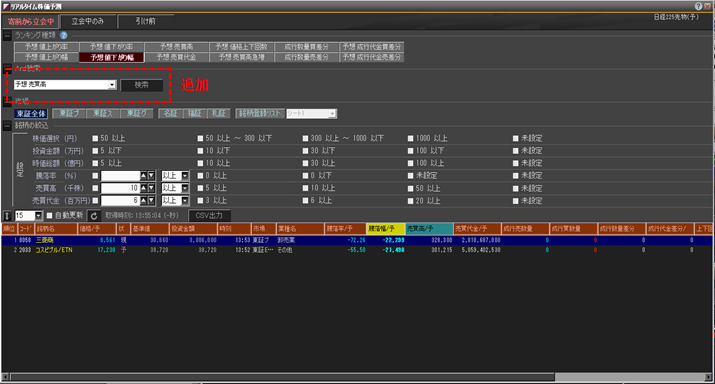Viewport: 715px width, 384px height.
Task: Select 予想値上がり率 ranking
Action: (x=46, y=47)
